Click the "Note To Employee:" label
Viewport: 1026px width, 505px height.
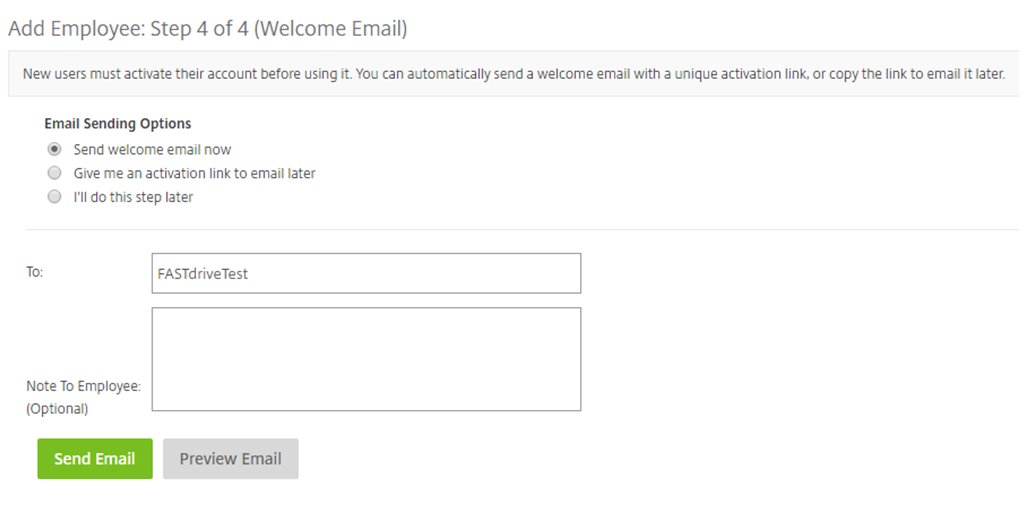point(84,386)
